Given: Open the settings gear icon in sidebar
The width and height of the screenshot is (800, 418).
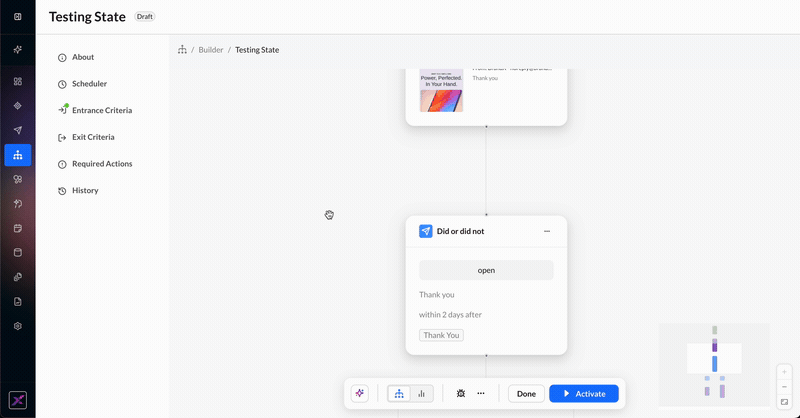Looking at the screenshot, I should point(18,326).
